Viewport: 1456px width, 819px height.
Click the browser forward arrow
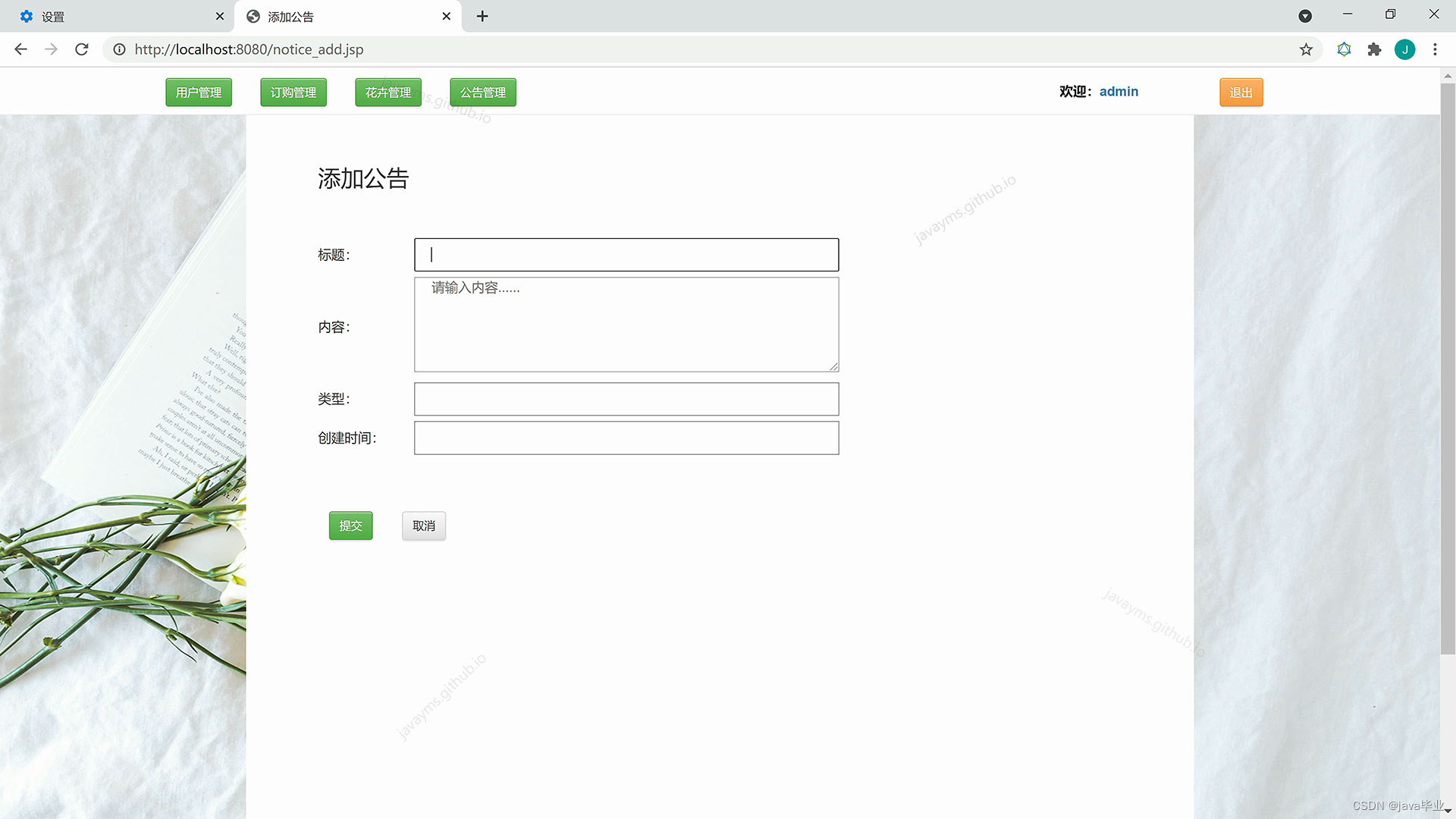[x=51, y=49]
